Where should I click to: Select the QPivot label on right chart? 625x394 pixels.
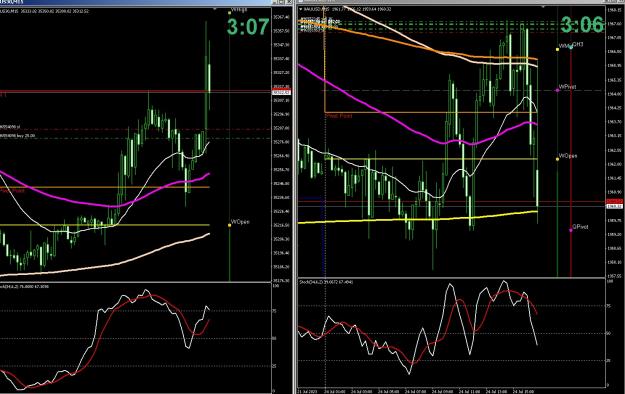[x=580, y=227]
